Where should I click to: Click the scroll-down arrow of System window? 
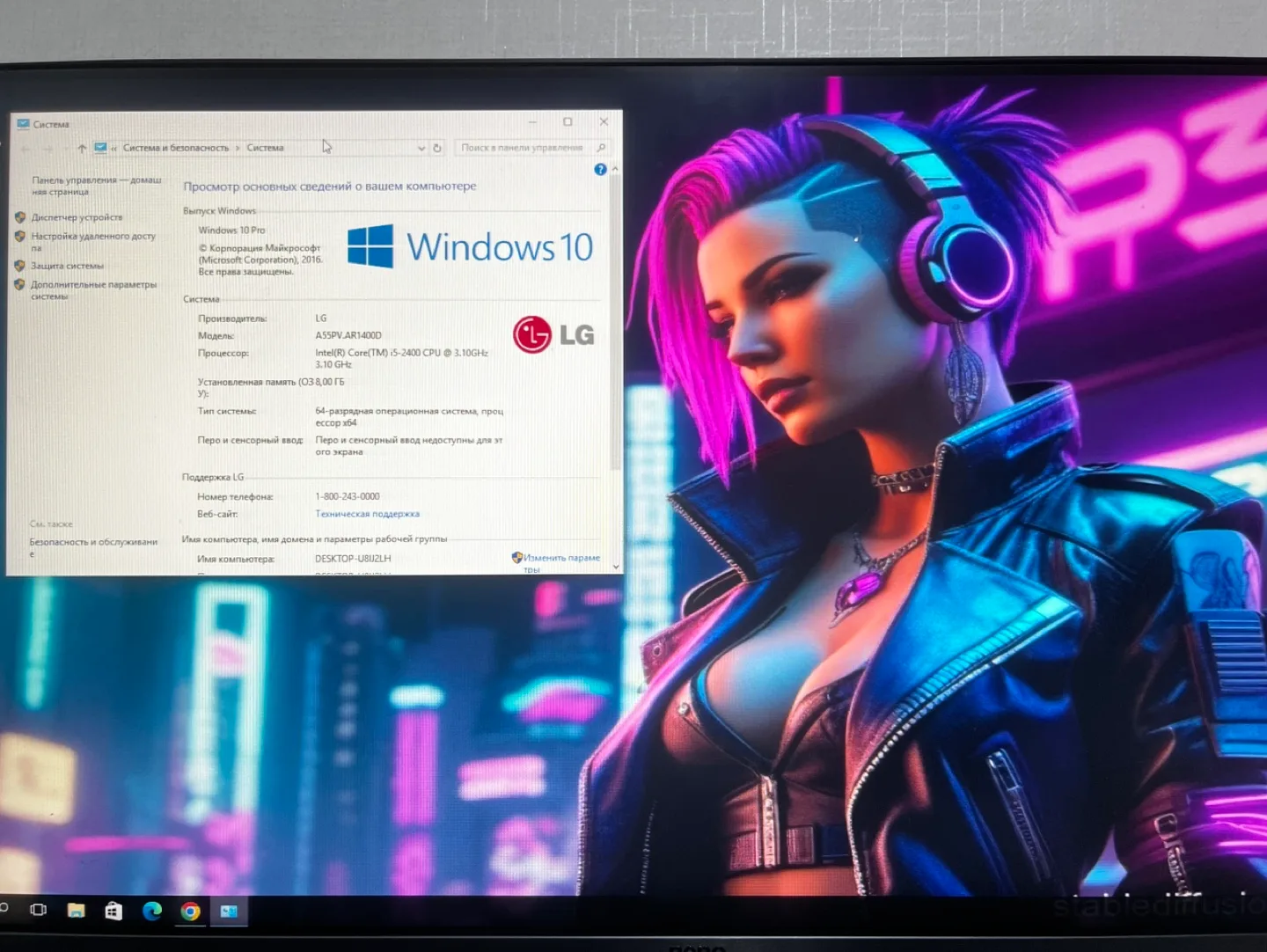(x=616, y=567)
